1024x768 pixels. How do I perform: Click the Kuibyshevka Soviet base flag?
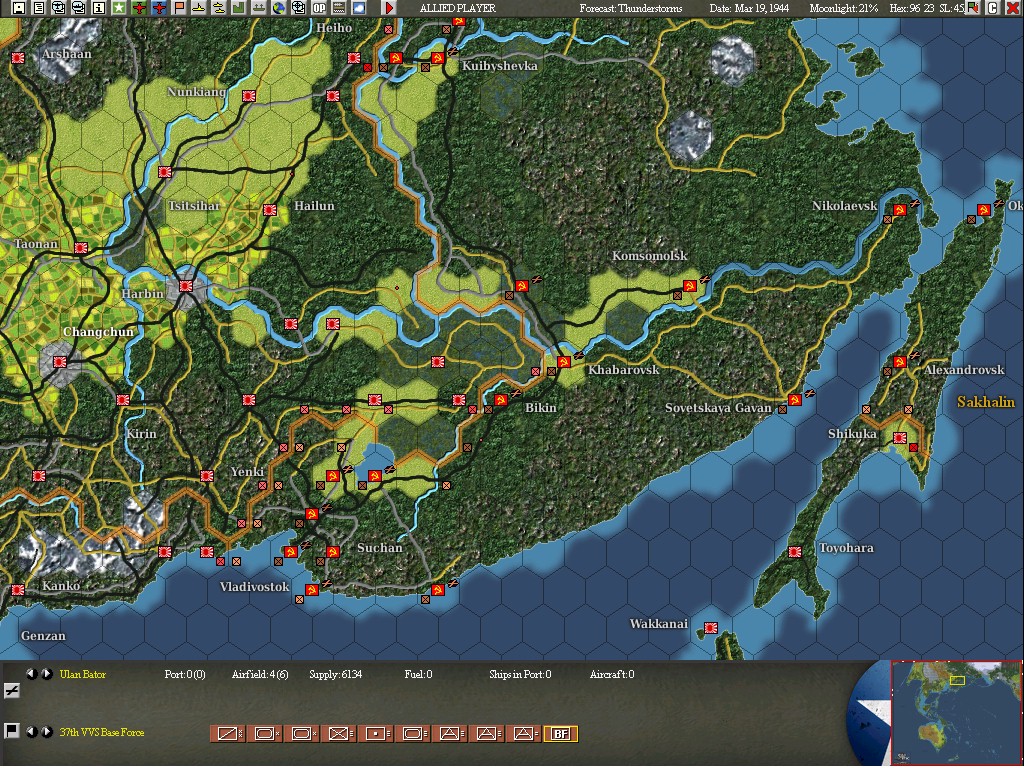[x=438, y=57]
